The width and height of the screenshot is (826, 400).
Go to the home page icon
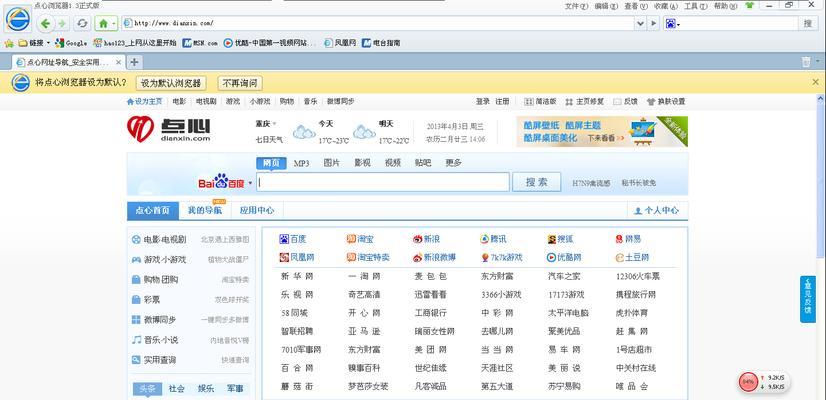(x=103, y=23)
